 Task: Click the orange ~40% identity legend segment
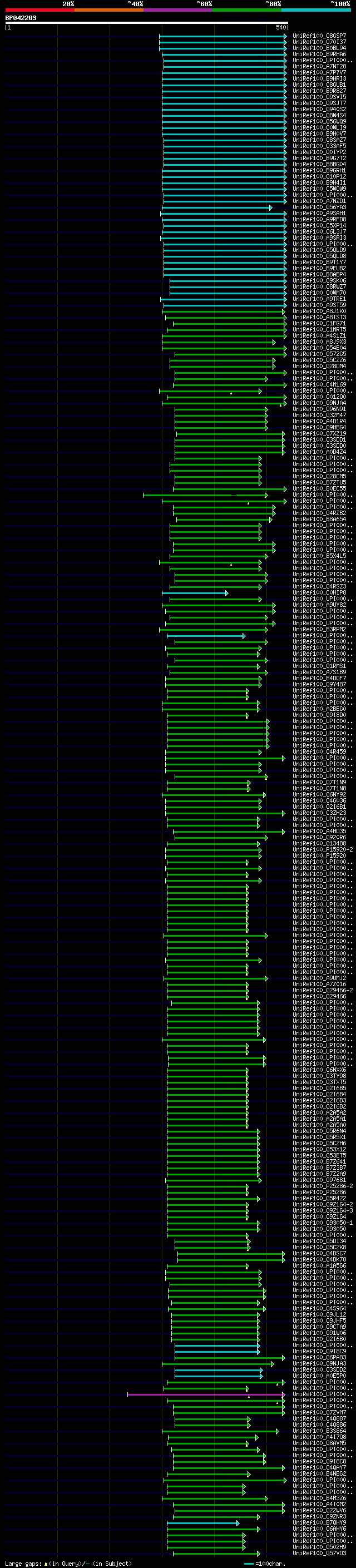click(109, 10)
